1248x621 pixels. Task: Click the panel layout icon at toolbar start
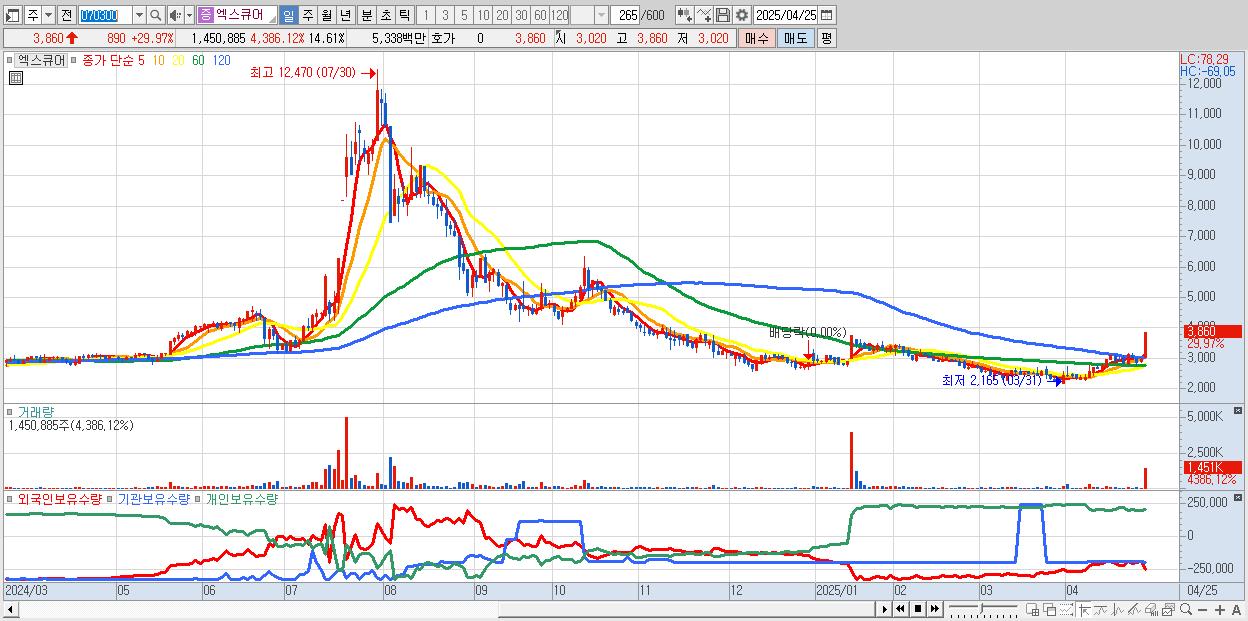point(13,16)
